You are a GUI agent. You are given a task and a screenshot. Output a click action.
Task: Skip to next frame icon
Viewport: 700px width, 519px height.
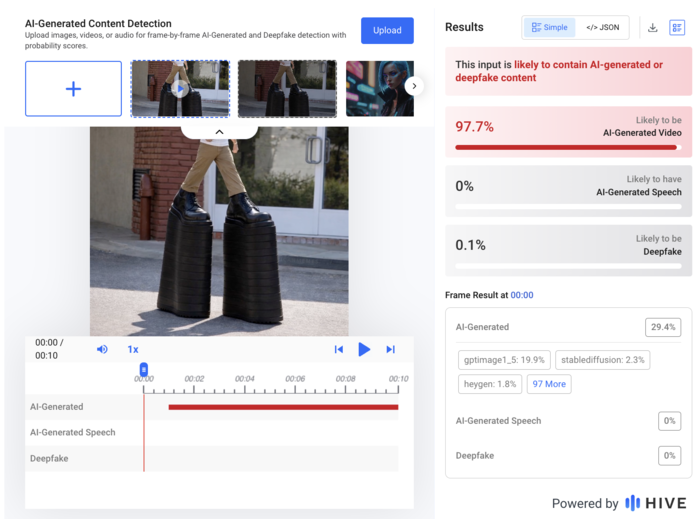(x=391, y=349)
